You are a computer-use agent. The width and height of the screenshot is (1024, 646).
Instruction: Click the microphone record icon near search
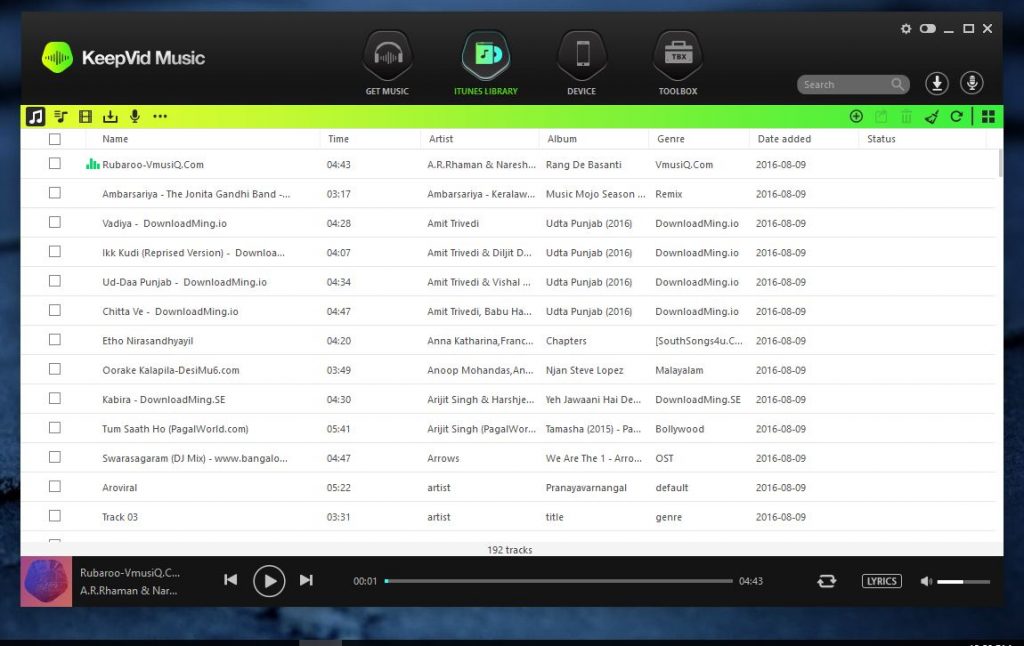[x=970, y=84]
